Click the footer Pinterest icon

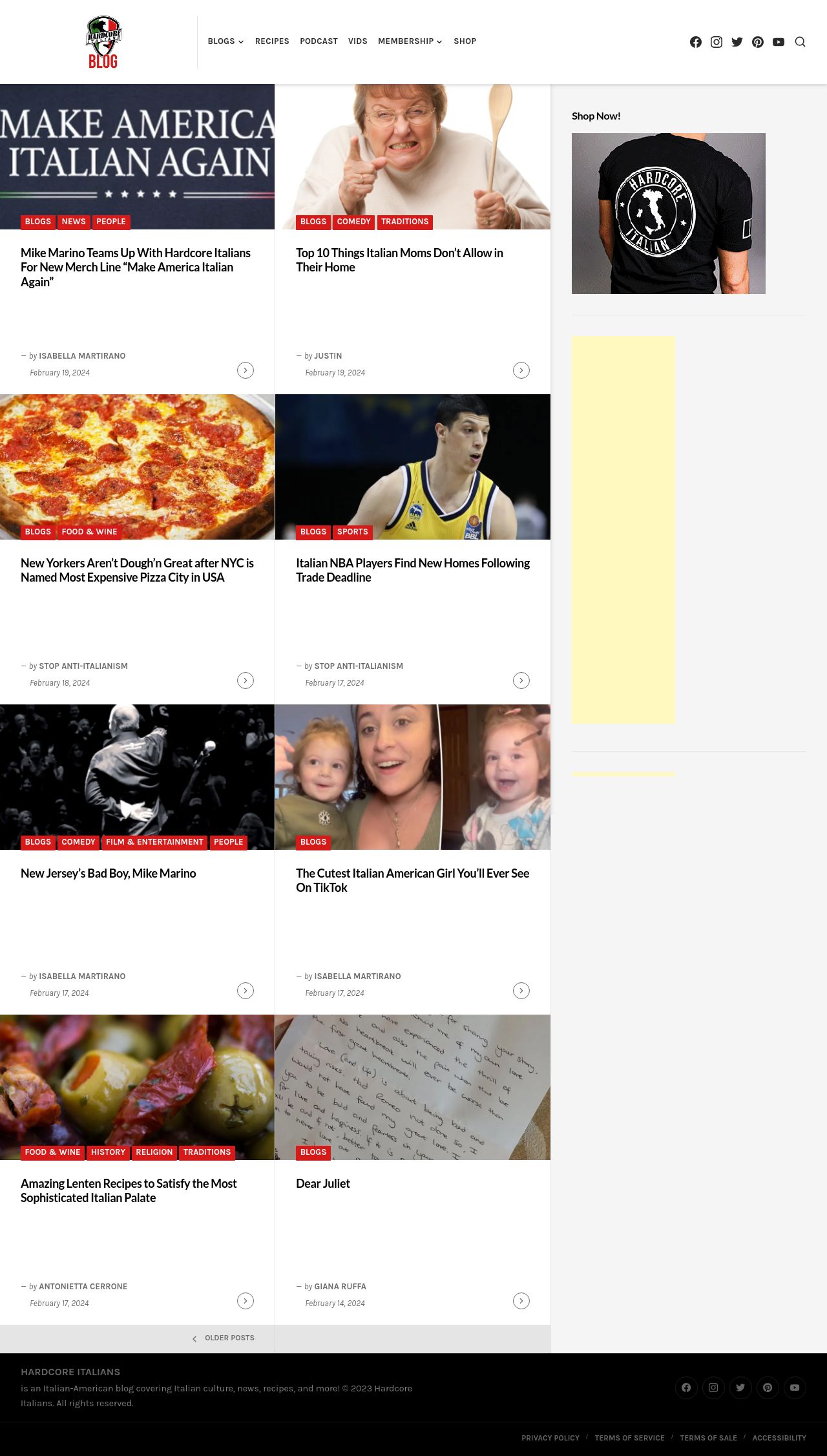[768, 1387]
